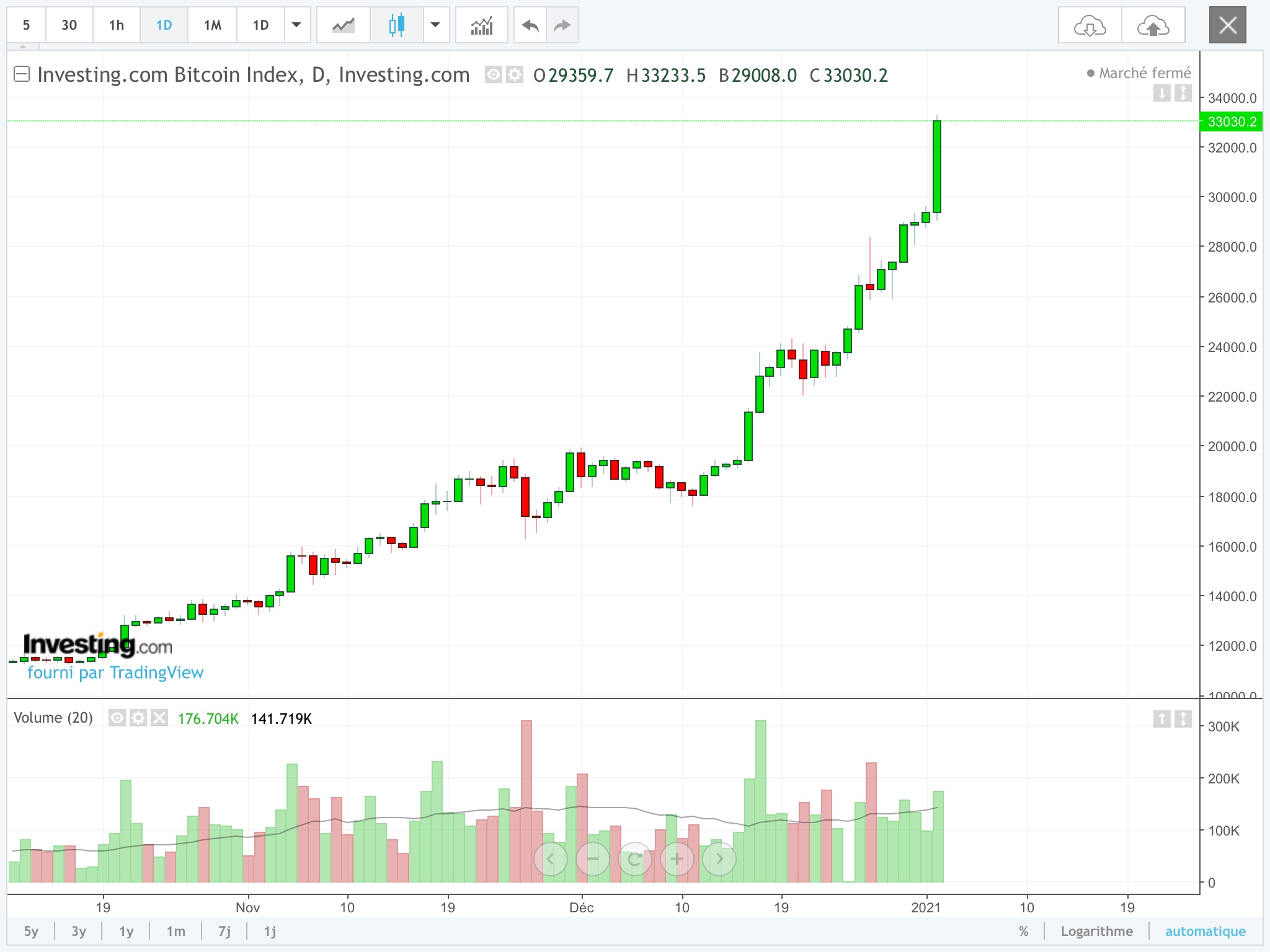
Task: Open the fourni par TradingView link
Action: [x=115, y=672]
